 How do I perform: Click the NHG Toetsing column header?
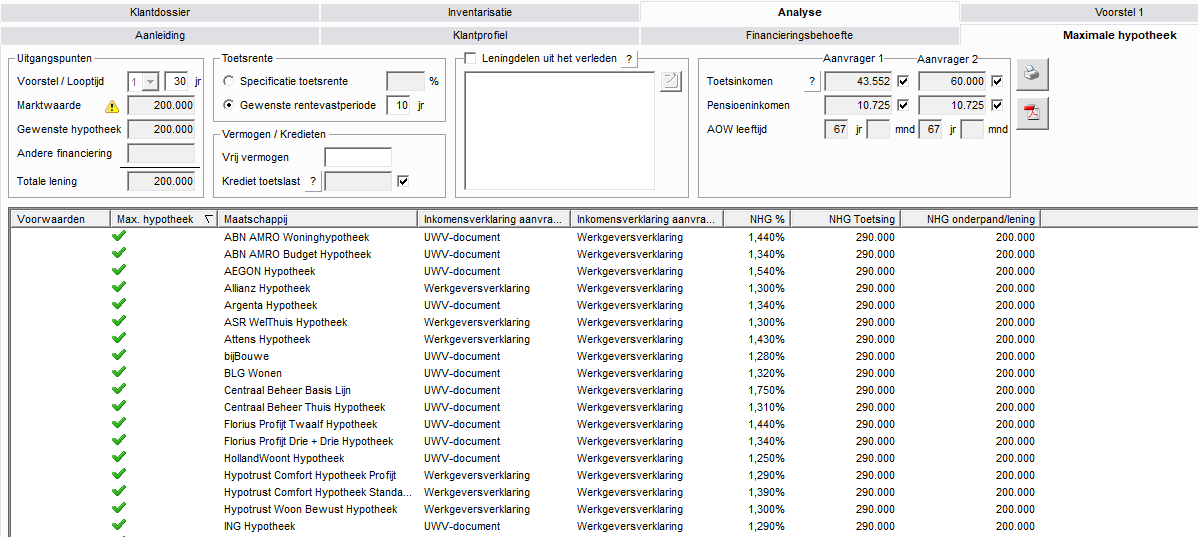click(846, 219)
